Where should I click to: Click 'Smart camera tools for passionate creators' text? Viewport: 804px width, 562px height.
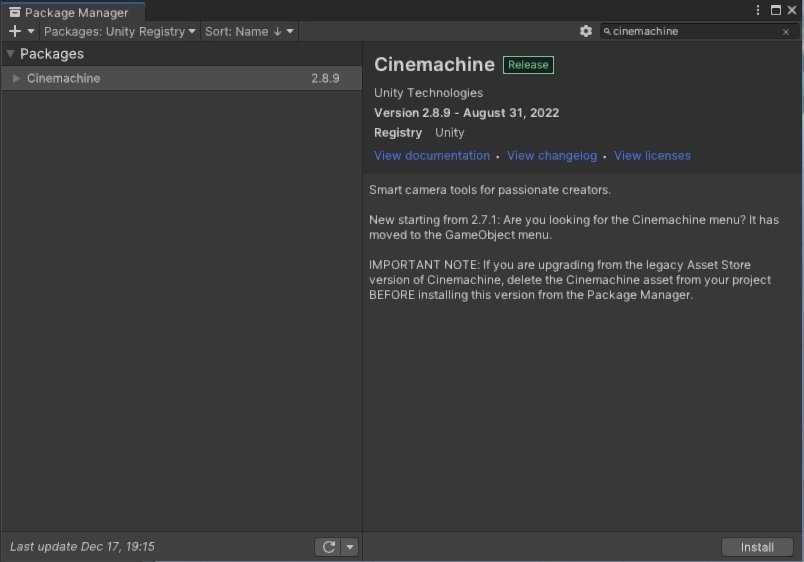(x=490, y=190)
